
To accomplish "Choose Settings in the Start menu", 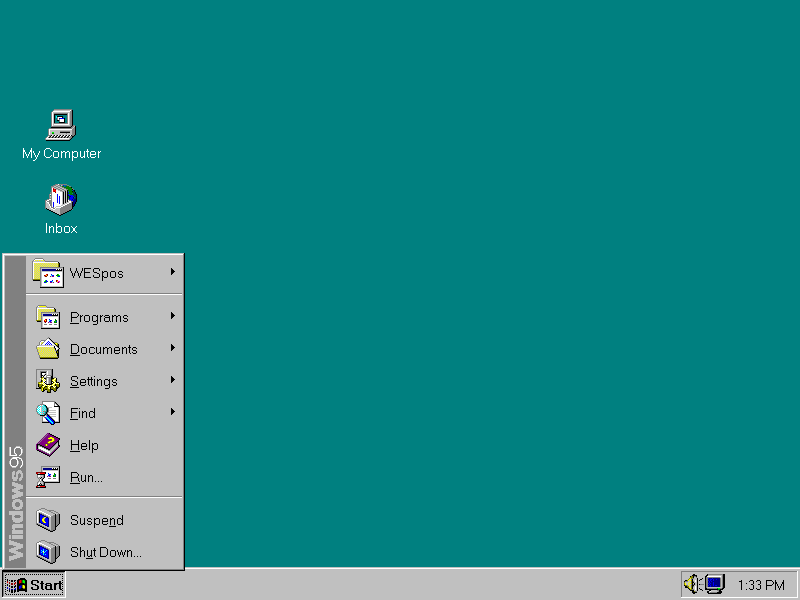I will pyautogui.click(x=104, y=381).
